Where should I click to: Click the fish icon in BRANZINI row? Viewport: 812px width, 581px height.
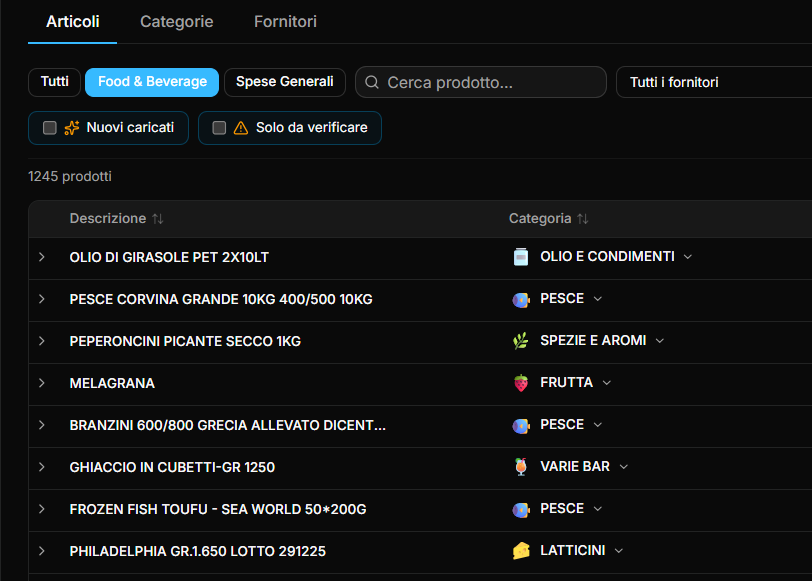tap(520, 425)
